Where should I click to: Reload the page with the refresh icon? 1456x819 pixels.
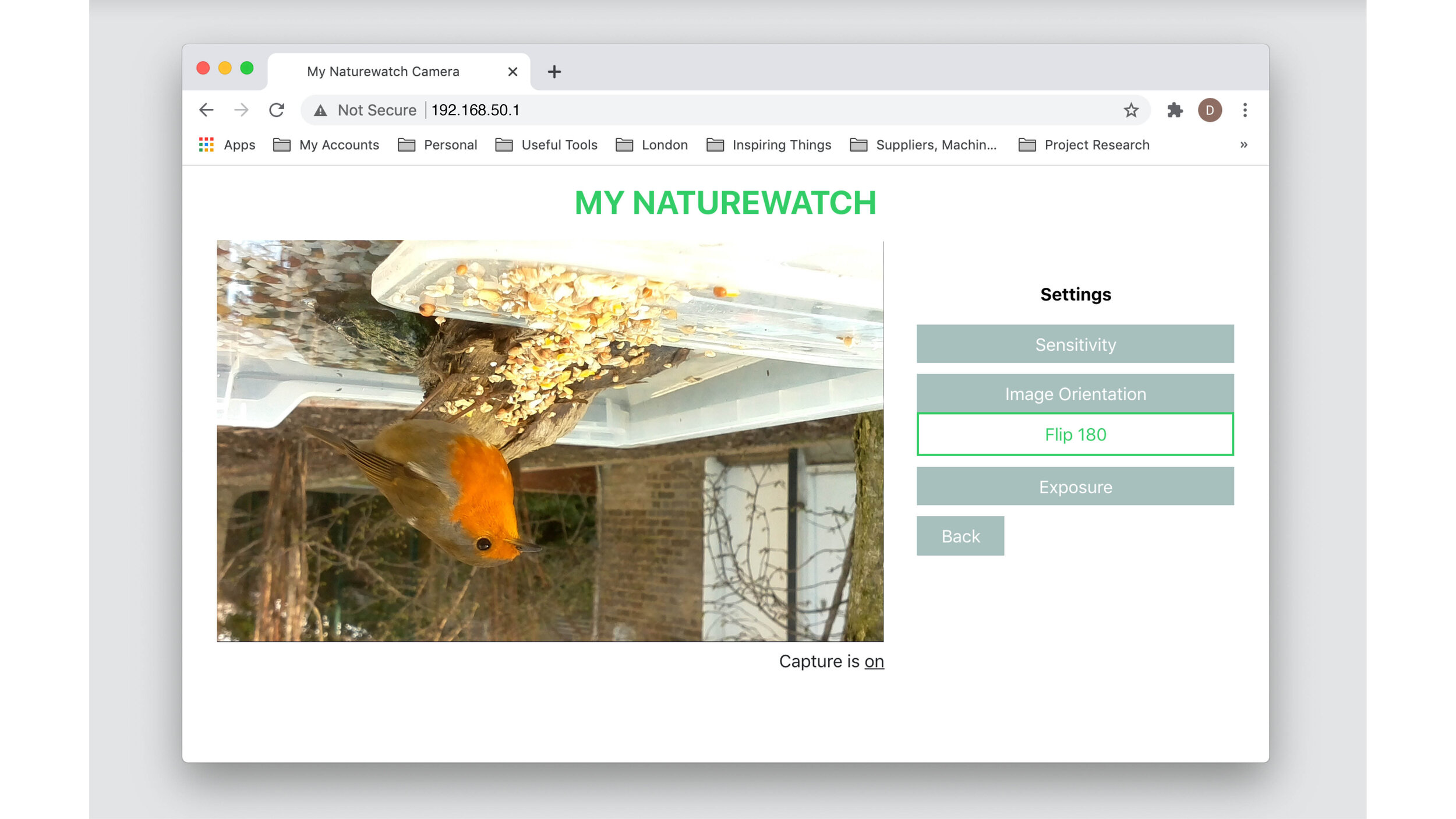point(277,110)
